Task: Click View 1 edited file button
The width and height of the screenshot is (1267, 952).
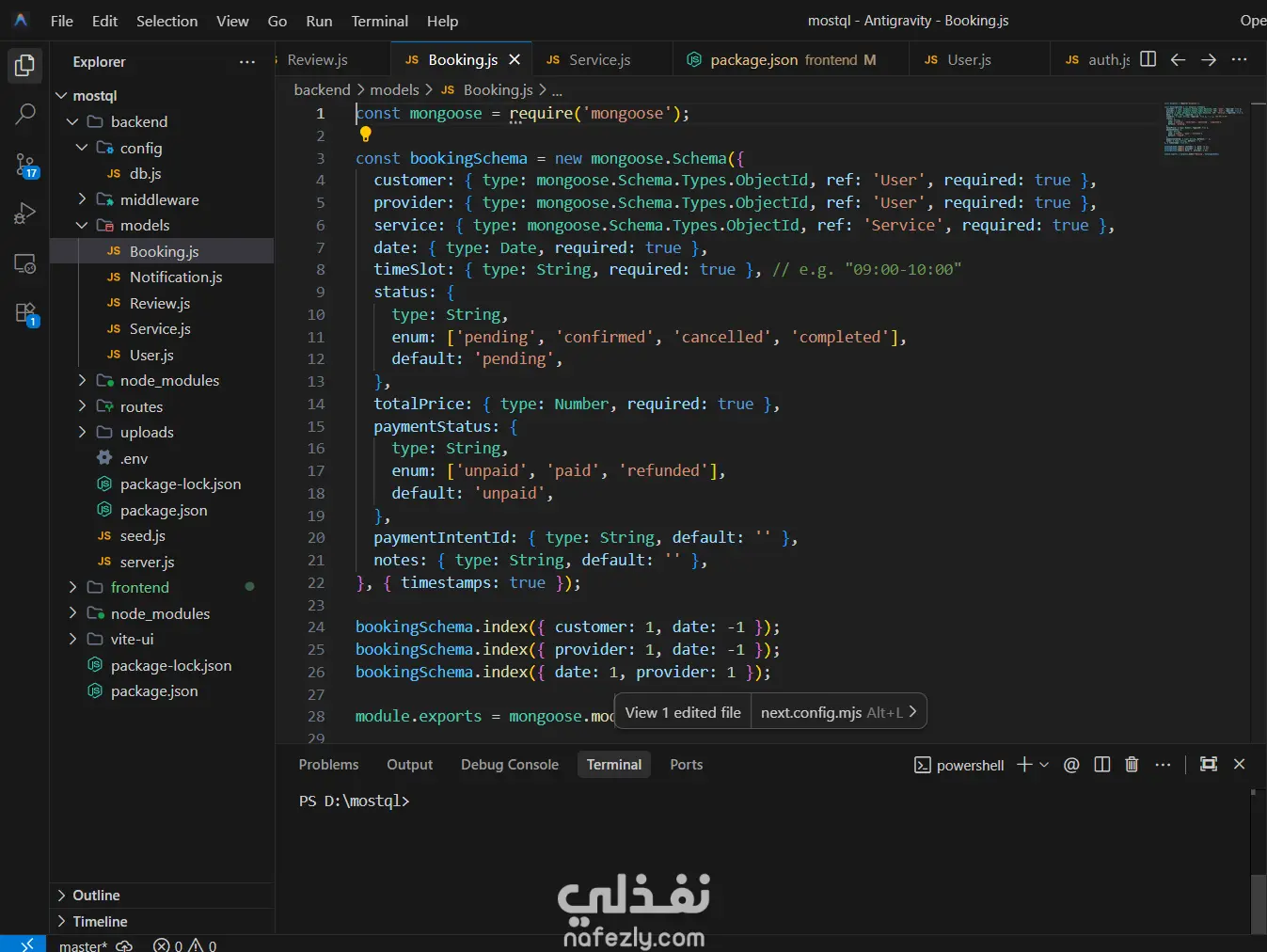Action: pos(683,712)
